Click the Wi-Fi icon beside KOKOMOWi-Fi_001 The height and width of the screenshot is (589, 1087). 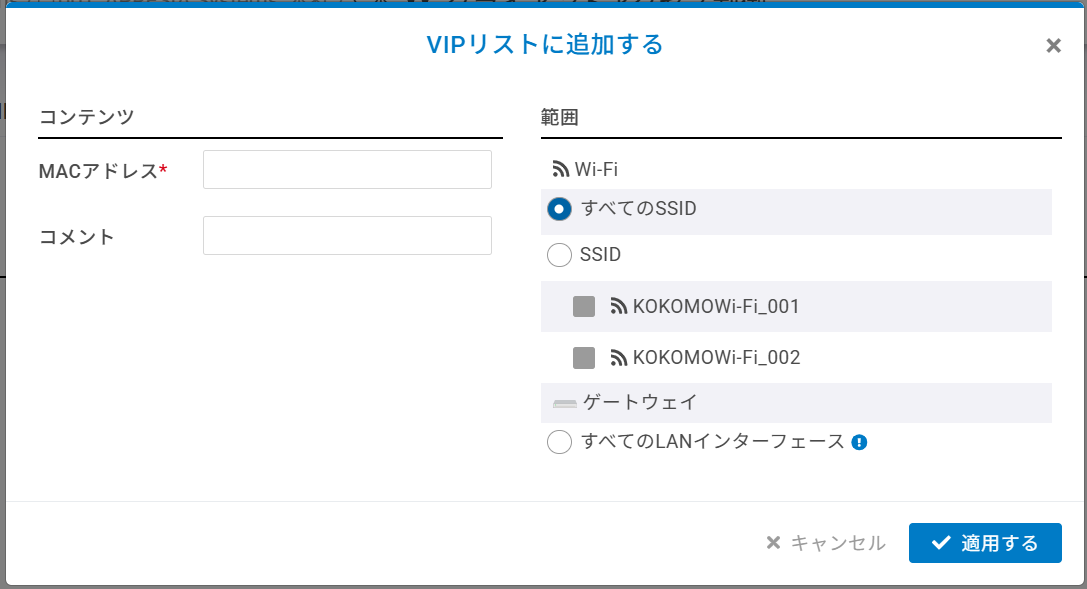[x=619, y=306]
